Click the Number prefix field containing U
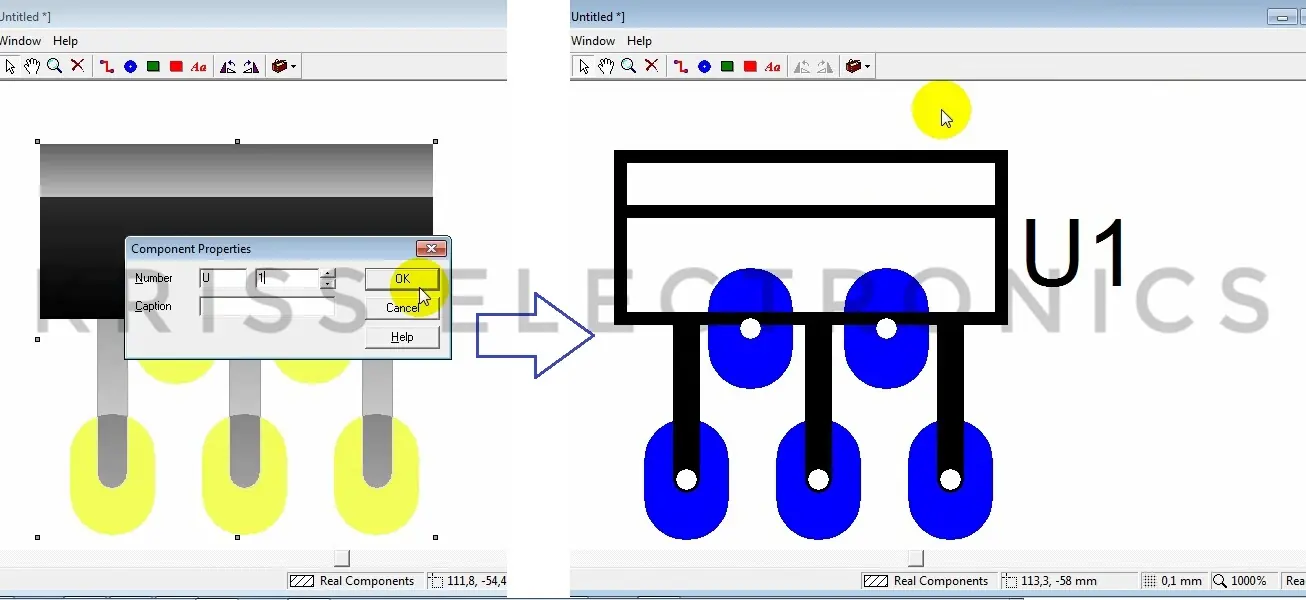Image resolution: width=1306 pixels, height=600 pixels. 222,278
